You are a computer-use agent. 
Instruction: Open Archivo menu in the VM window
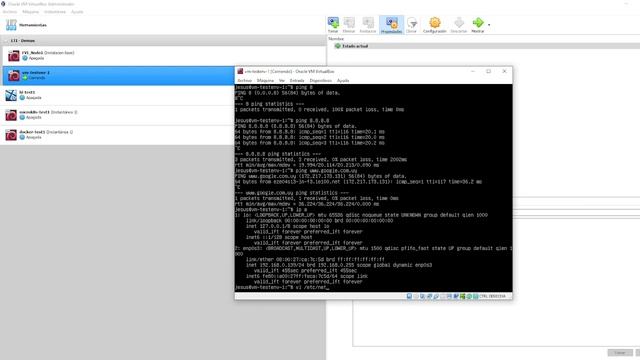pyautogui.click(x=244, y=81)
